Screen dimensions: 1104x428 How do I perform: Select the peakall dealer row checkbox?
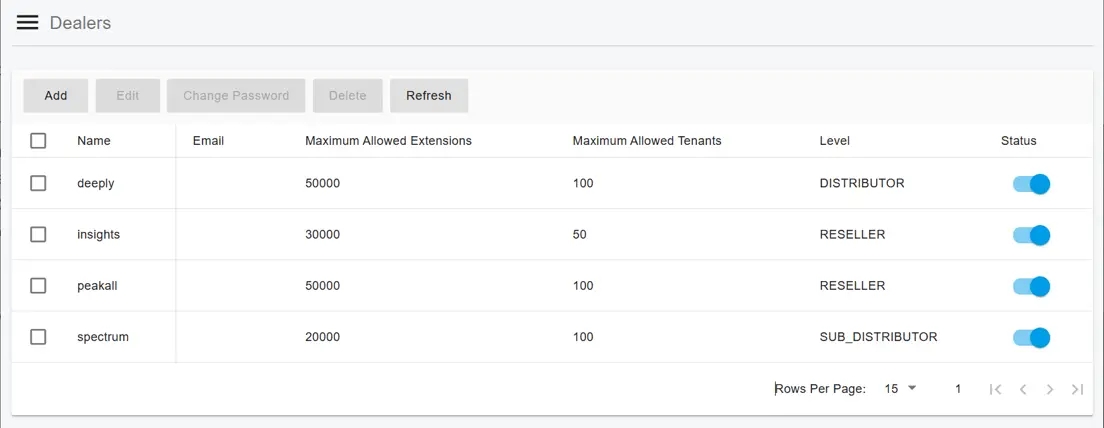(x=38, y=285)
